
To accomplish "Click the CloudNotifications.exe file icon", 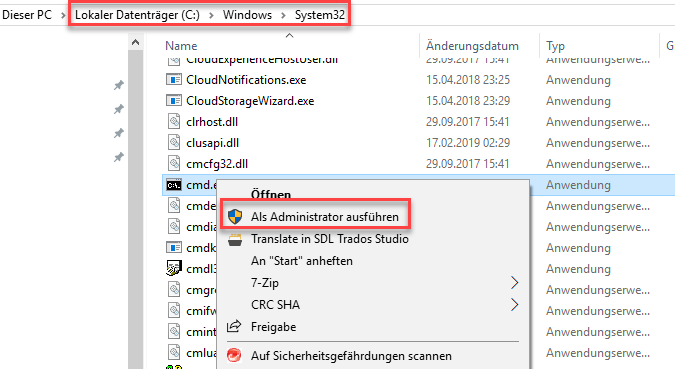I will click(174, 80).
